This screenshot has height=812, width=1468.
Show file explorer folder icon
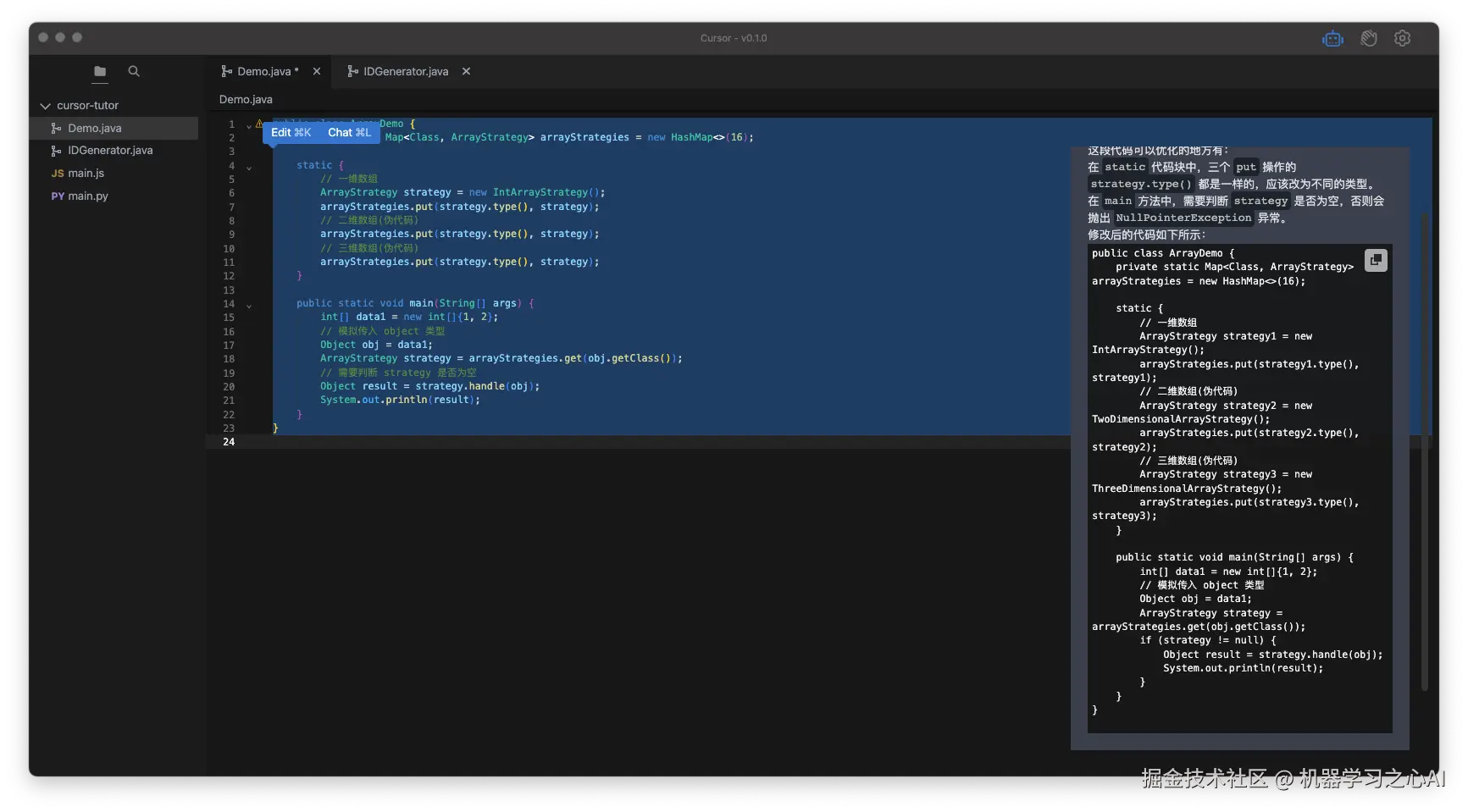tap(100, 72)
